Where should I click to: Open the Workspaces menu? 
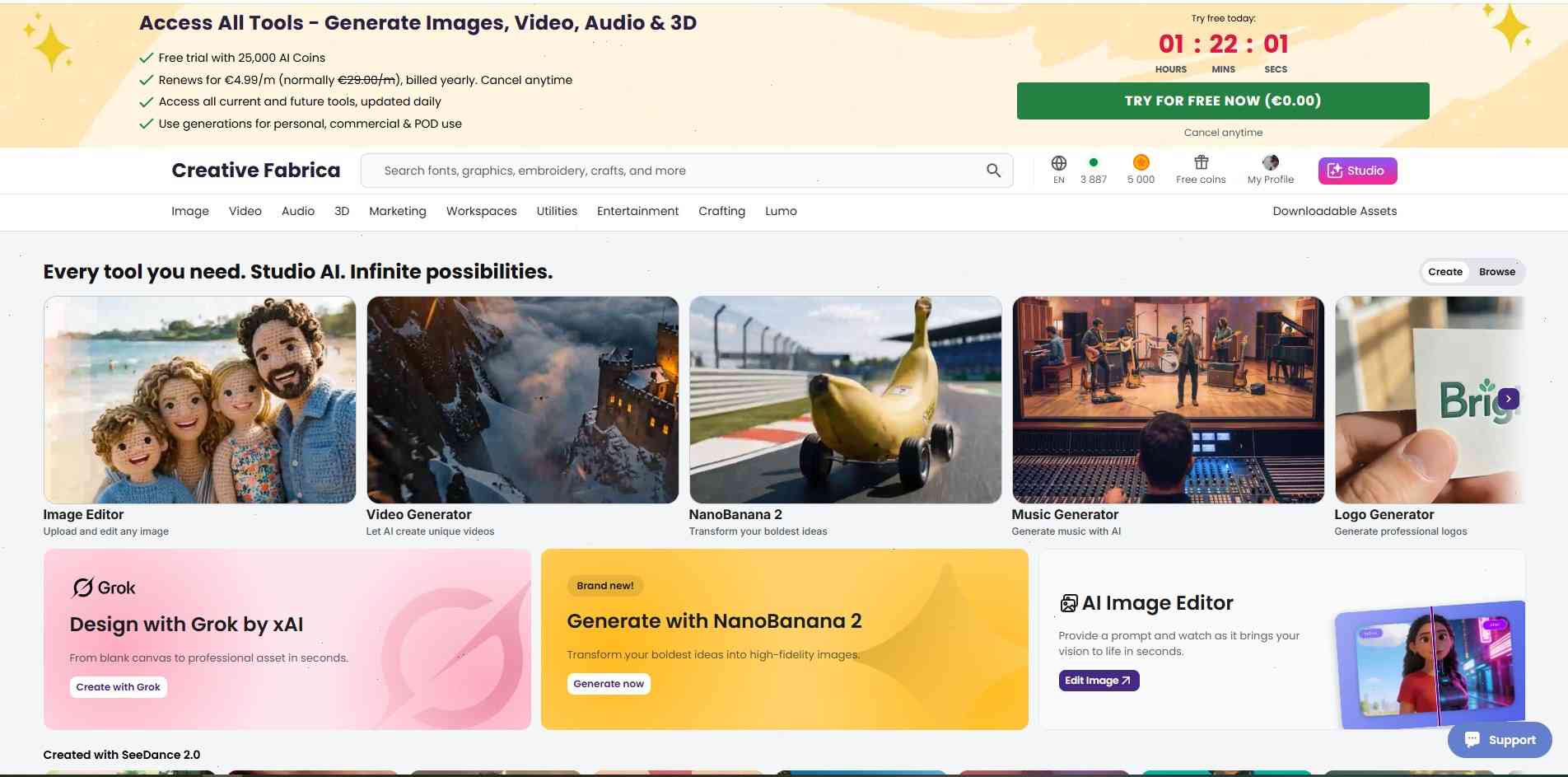click(x=482, y=211)
